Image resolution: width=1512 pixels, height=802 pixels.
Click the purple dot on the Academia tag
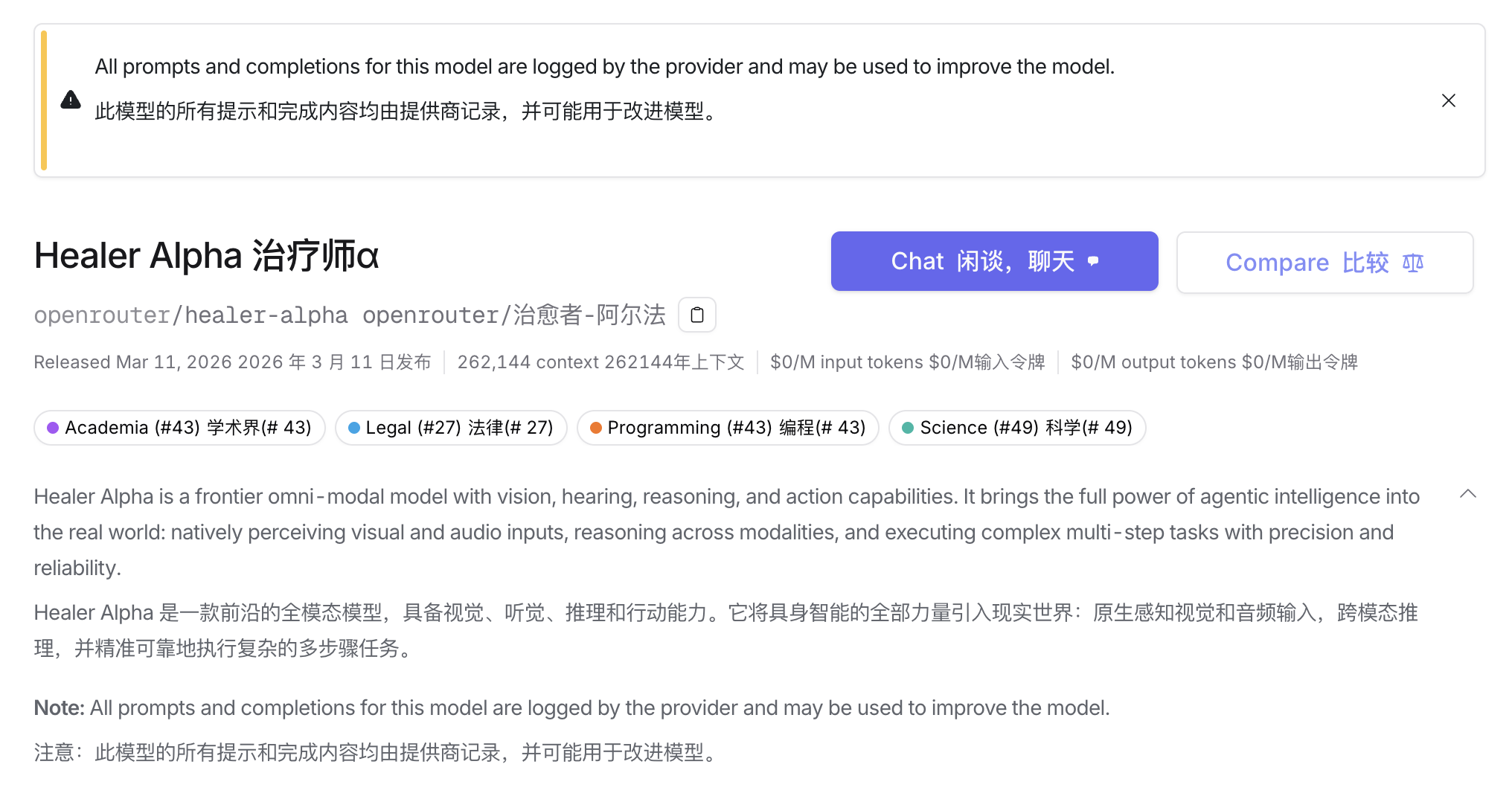[53, 427]
